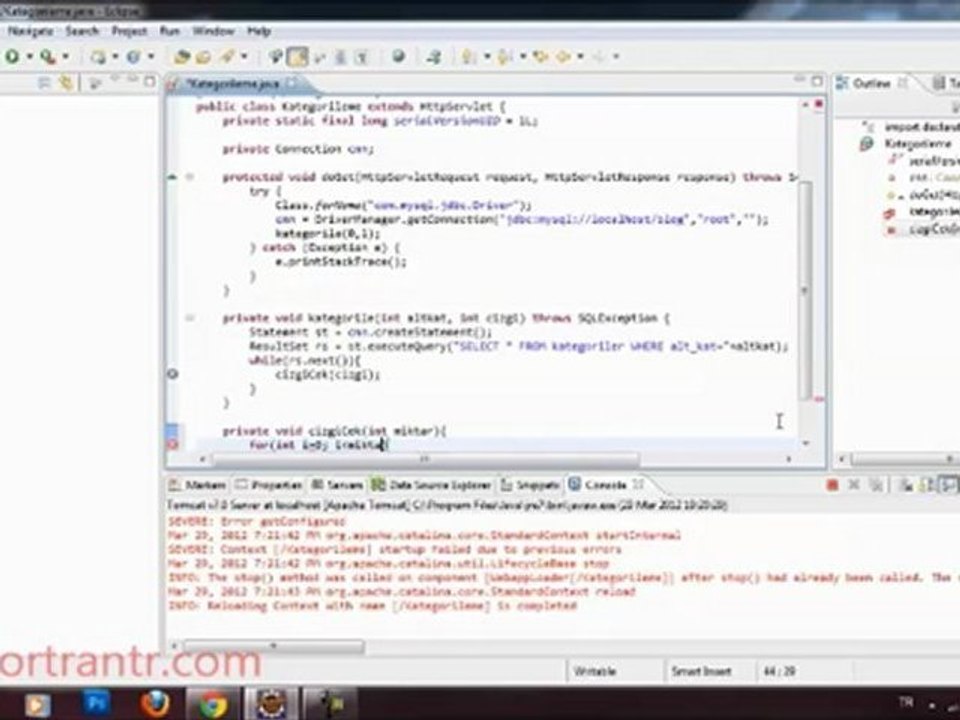Image resolution: width=960 pixels, height=720 pixels.
Task: Select the Kategorileme.java editor tab
Action: (x=233, y=84)
